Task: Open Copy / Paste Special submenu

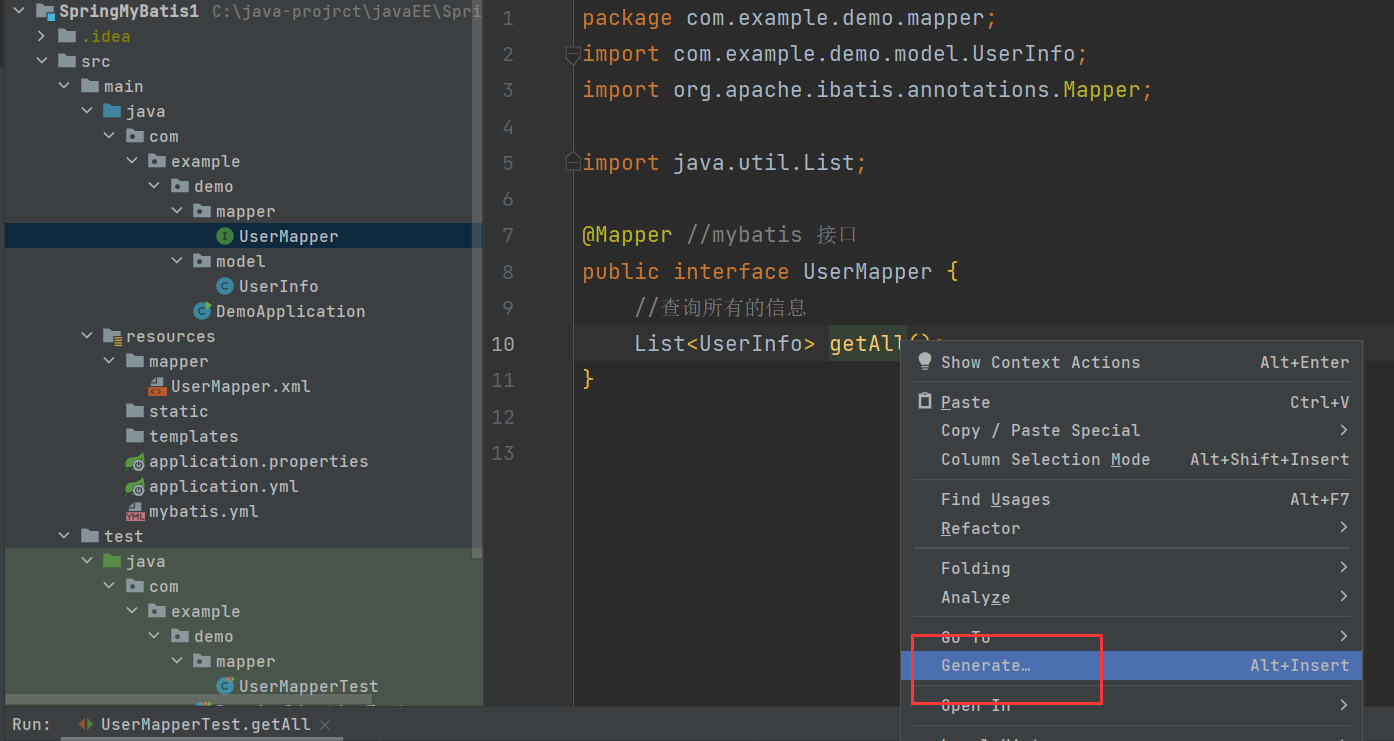Action: tap(1132, 430)
